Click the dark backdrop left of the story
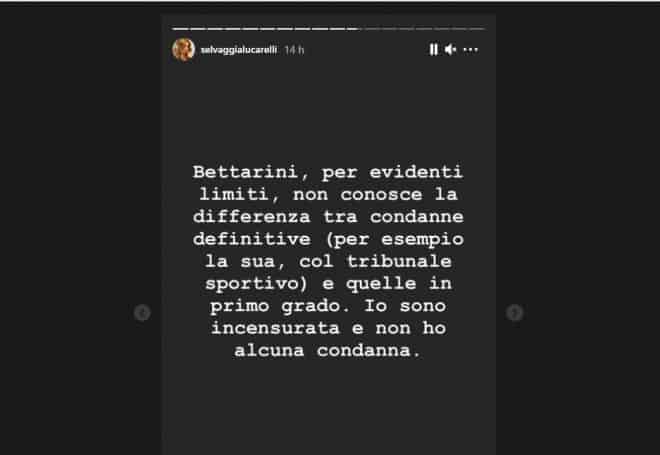This screenshot has height=455, width=660. coord(80,227)
